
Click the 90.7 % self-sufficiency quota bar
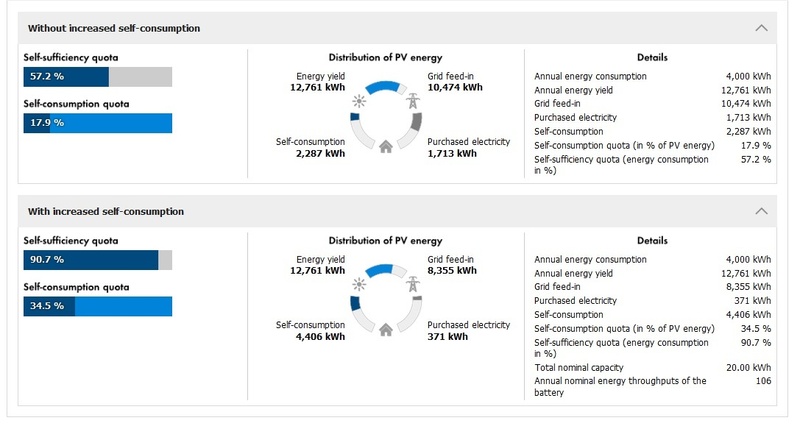98,260
